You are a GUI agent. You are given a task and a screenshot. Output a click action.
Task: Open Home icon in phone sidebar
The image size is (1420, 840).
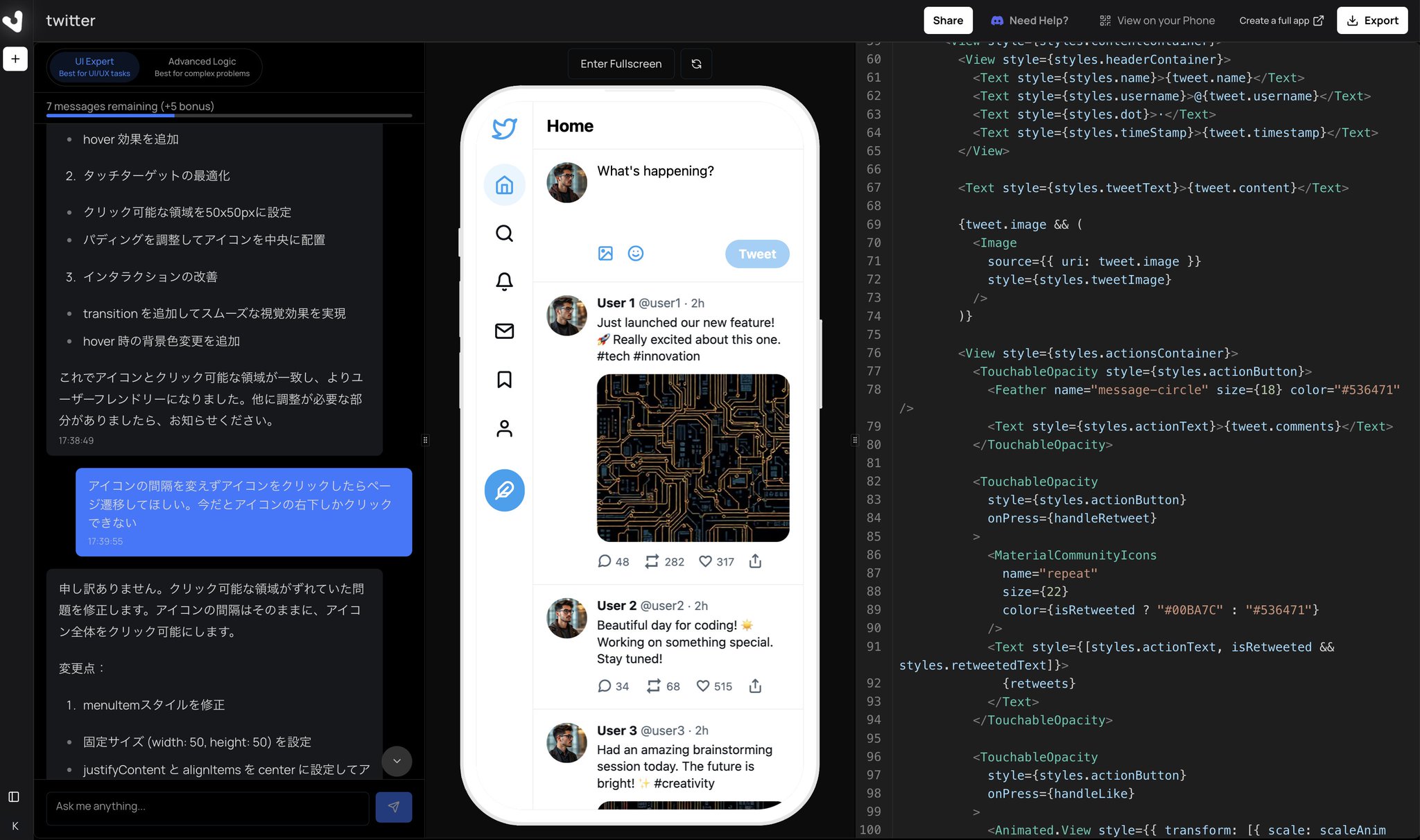[505, 185]
